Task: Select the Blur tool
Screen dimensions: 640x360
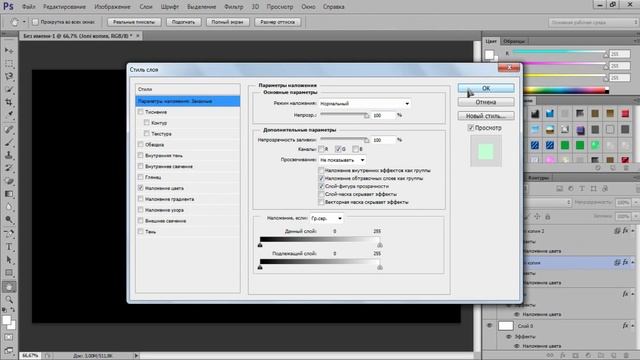Action: pos(9,207)
